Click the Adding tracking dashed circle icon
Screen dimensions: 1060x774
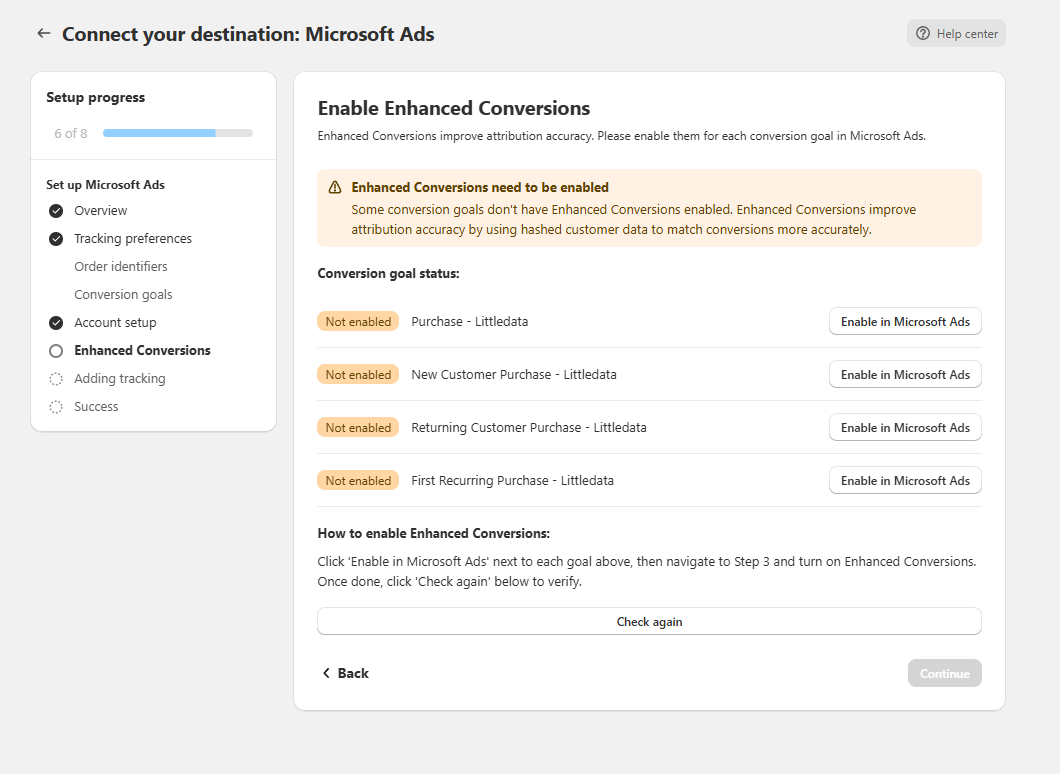(56, 379)
